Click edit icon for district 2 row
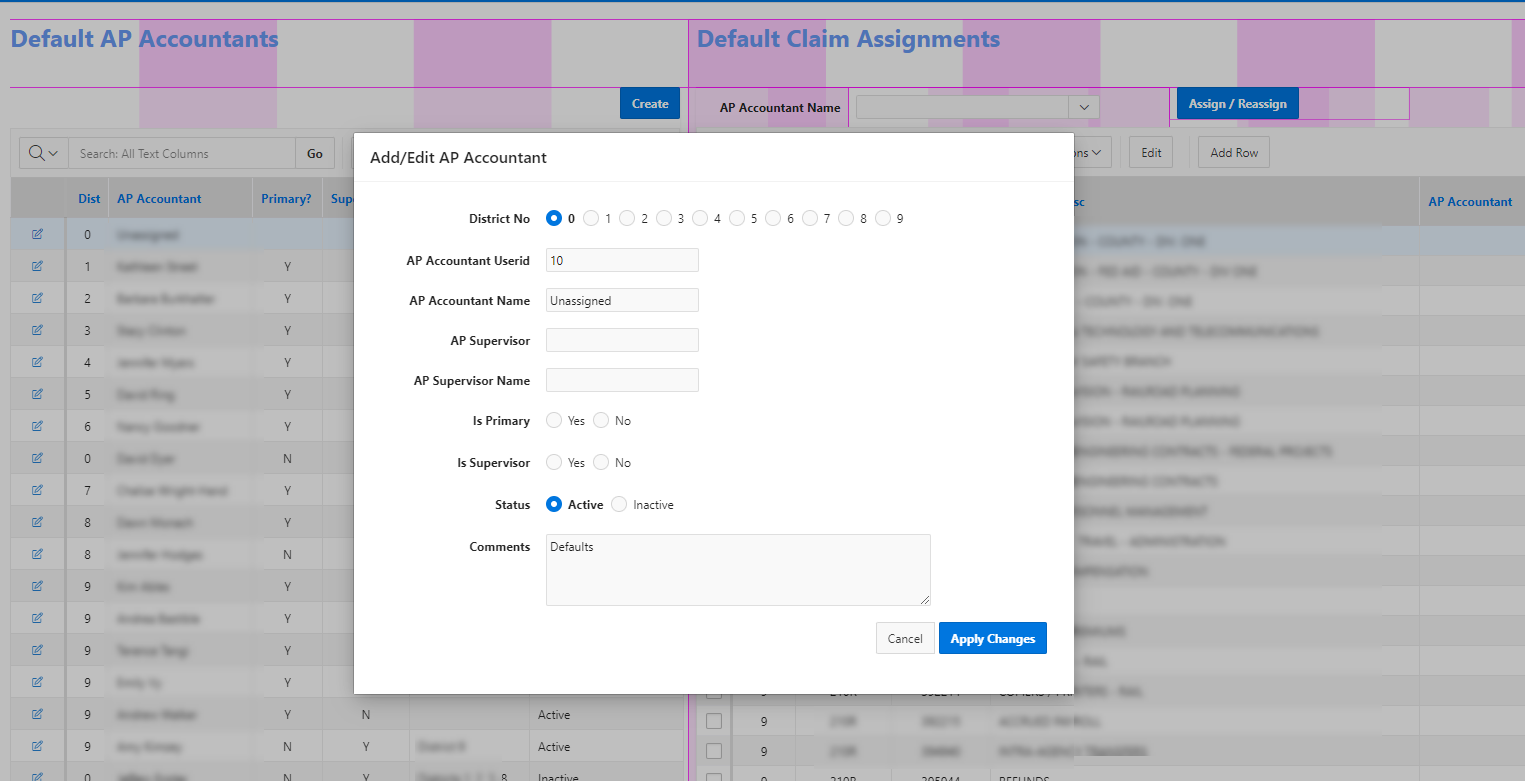 coord(37,298)
